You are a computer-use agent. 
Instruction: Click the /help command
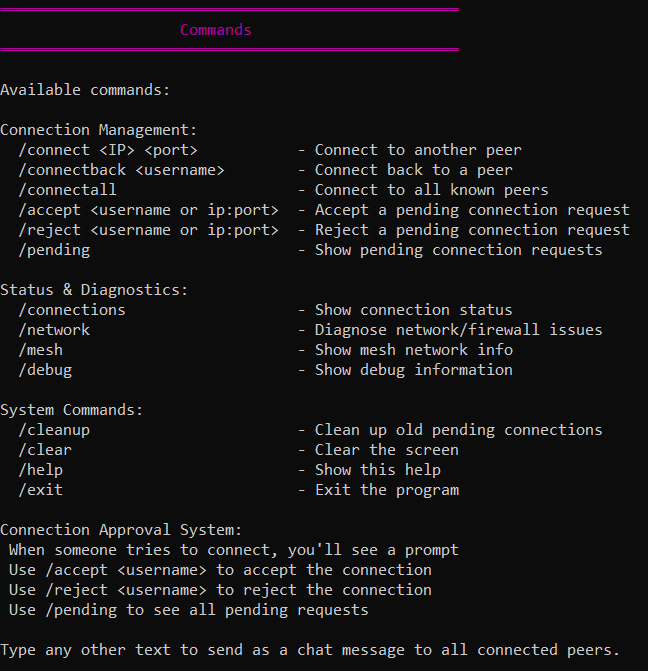(40, 470)
